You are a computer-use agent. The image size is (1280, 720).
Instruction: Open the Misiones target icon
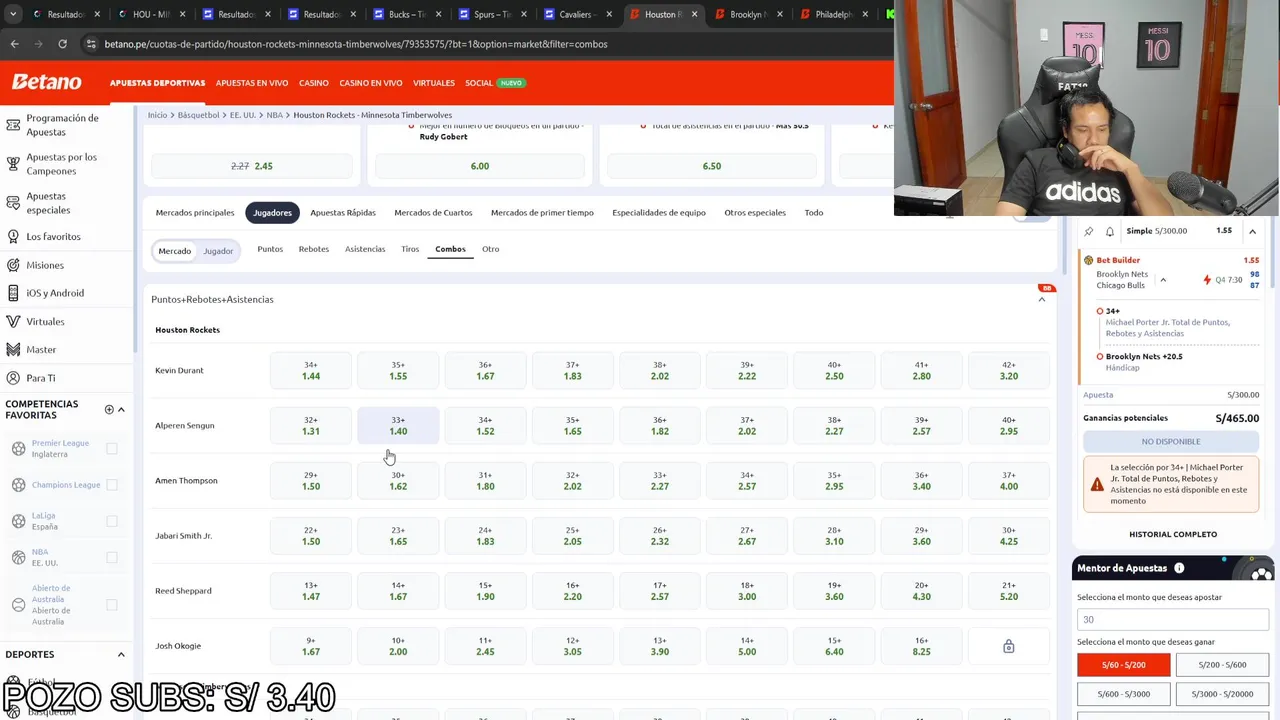tap(13, 265)
